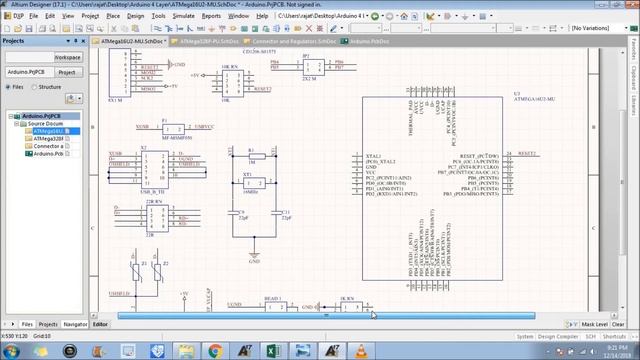Open the No Variations dropdown
Screen dimensions: 640x360
[626, 28]
